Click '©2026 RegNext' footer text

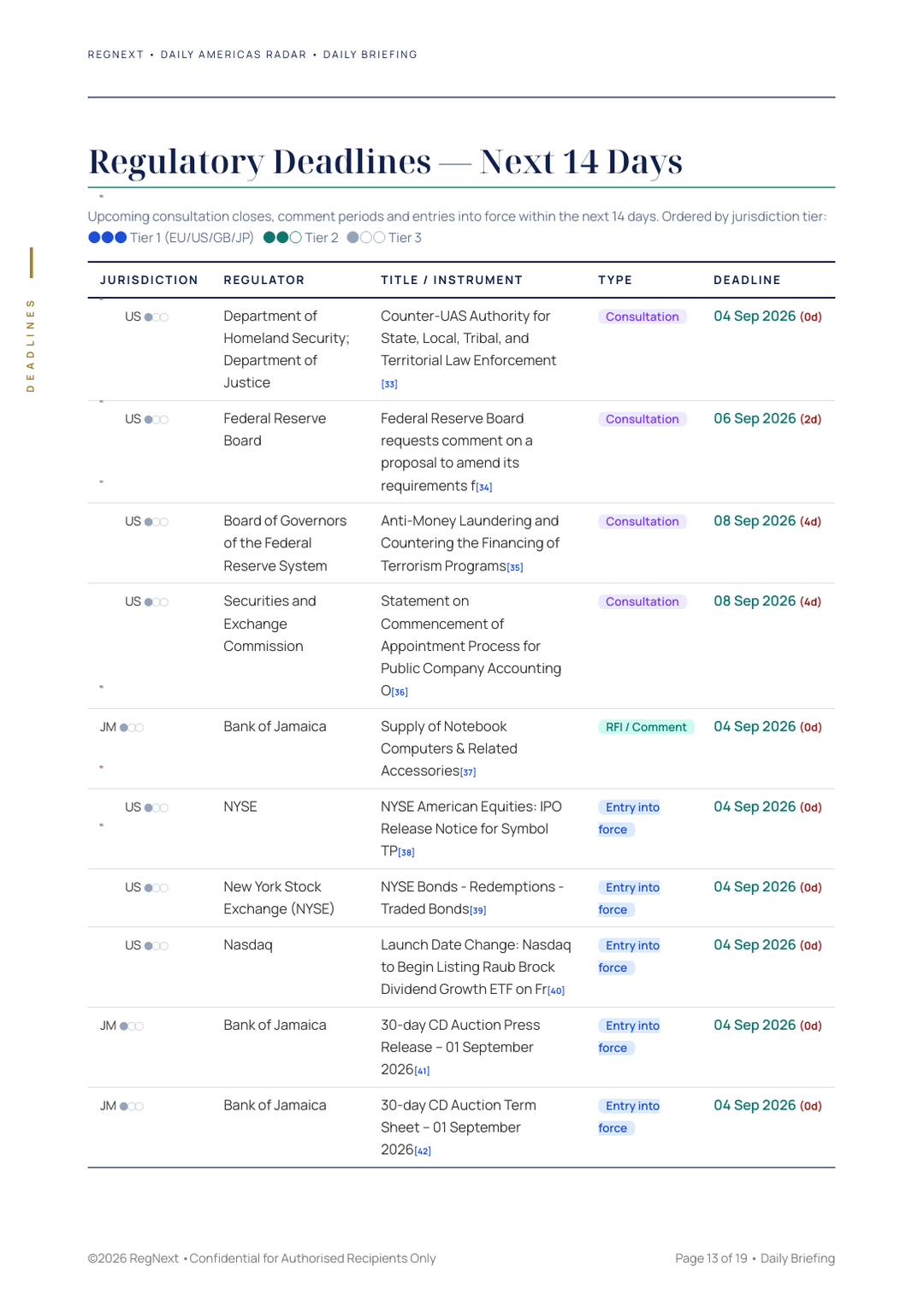tap(133, 1258)
